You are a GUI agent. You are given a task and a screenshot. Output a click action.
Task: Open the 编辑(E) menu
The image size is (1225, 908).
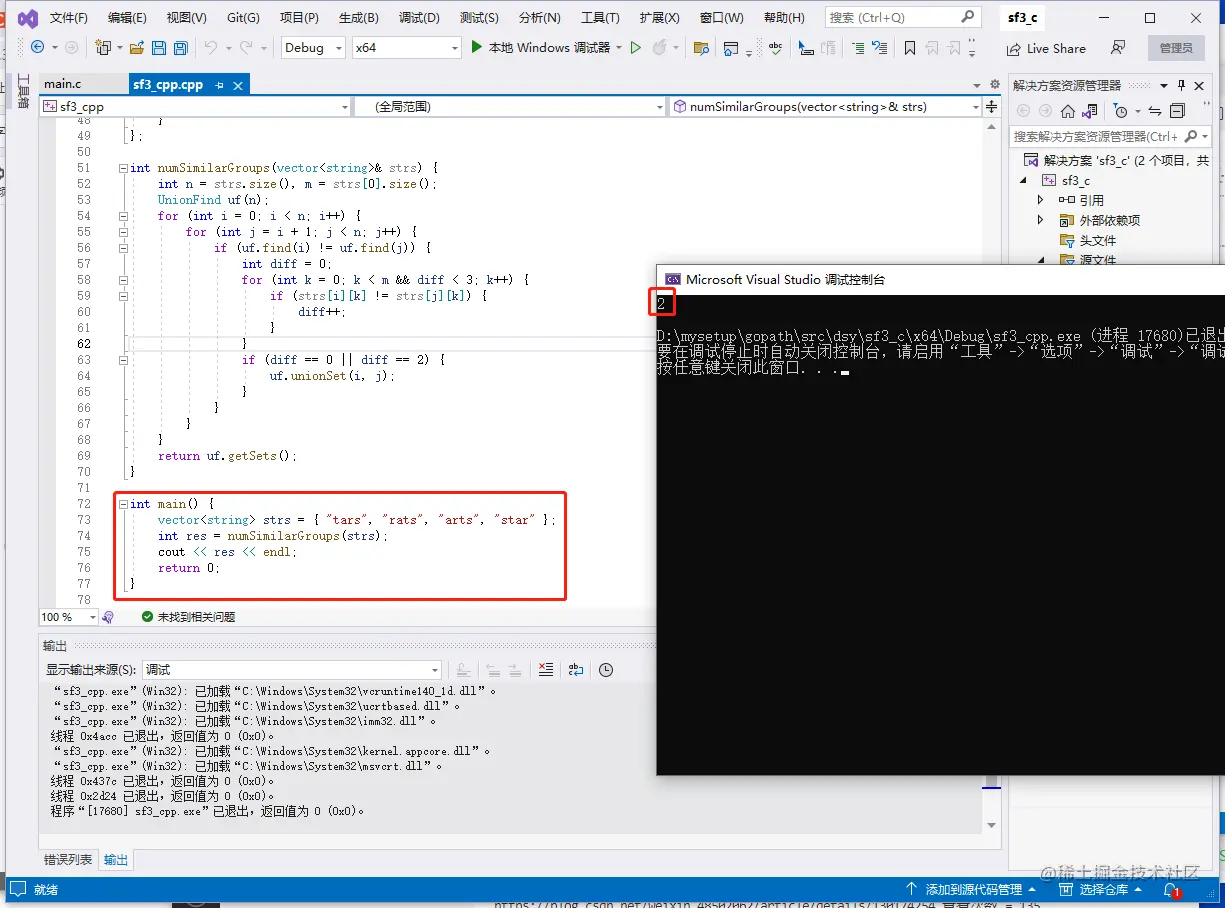click(x=127, y=18)
